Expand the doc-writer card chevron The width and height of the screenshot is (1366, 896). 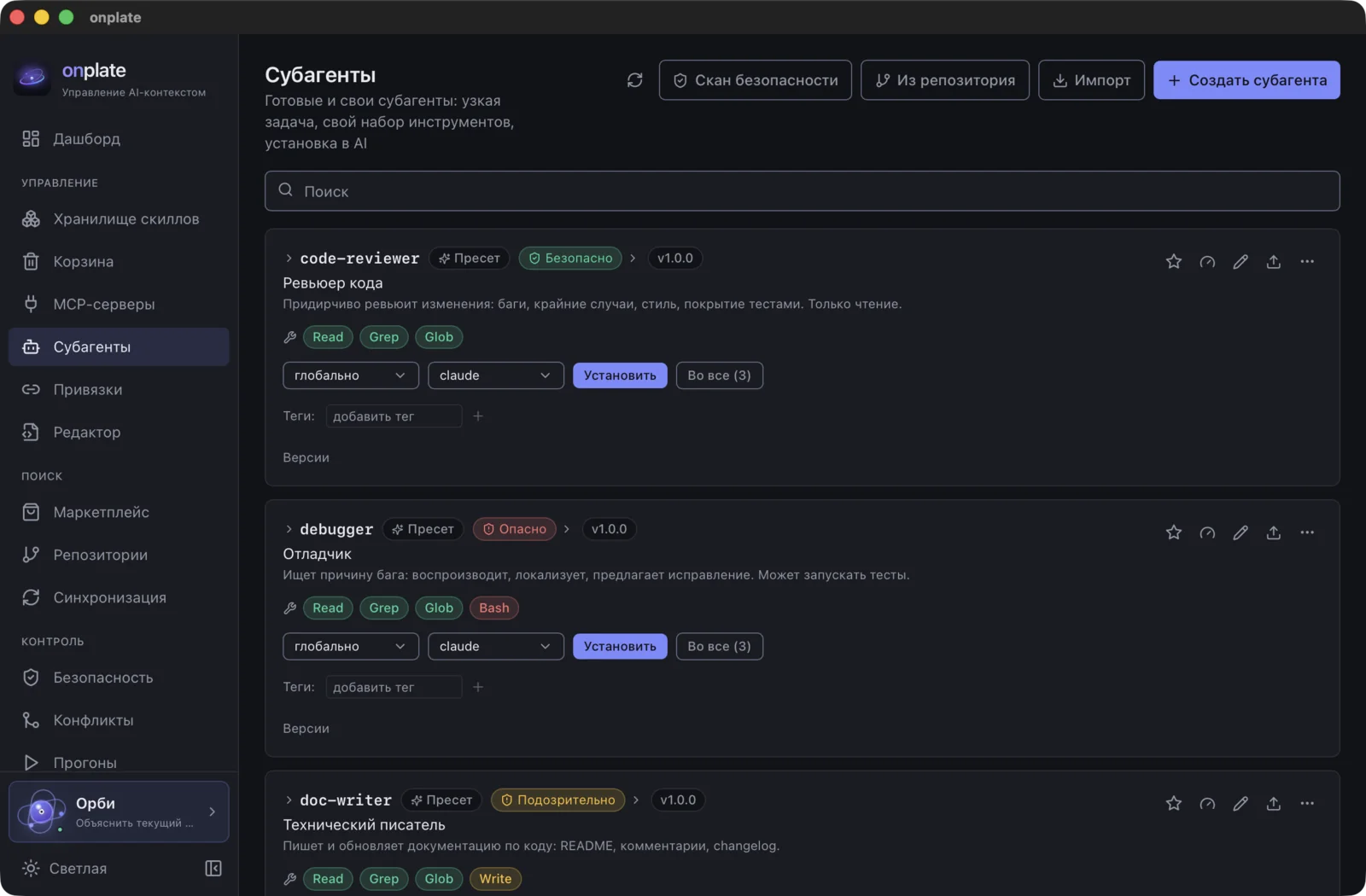point(289,800)
